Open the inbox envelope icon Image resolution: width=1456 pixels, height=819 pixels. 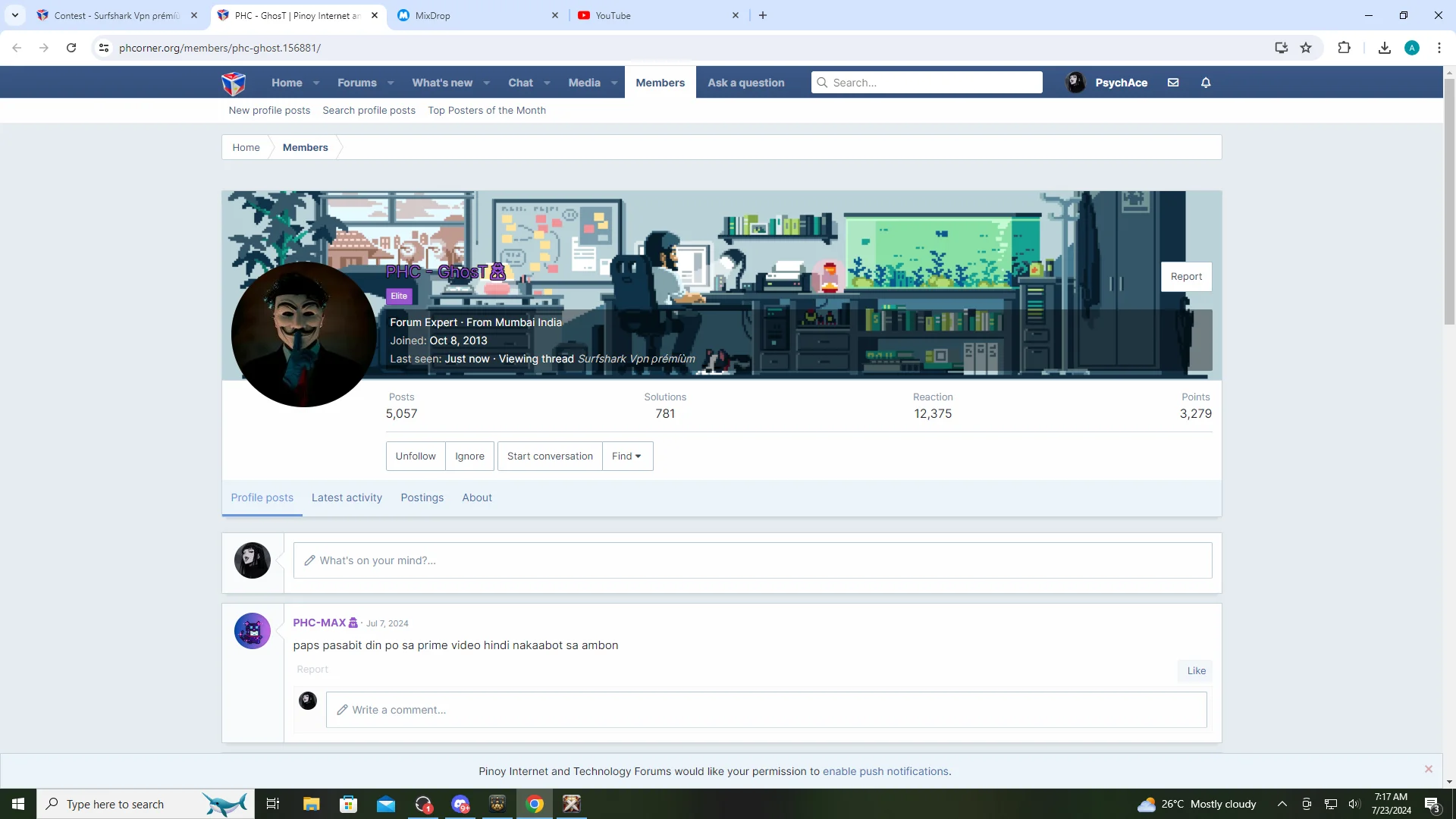tap(1173, 83)
